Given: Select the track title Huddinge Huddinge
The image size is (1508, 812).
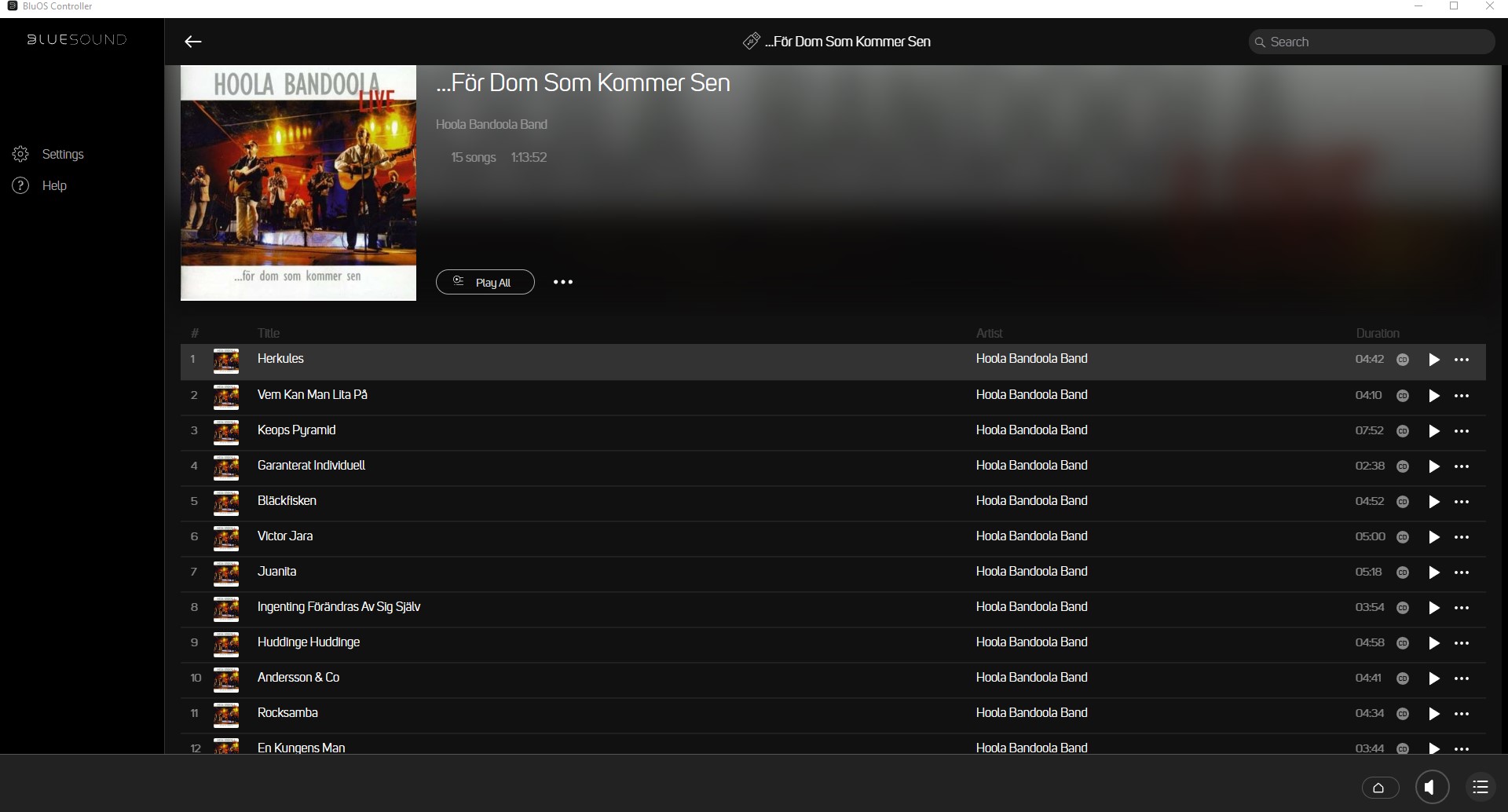Looking at the screenshot, I should pyautogui.click(x=309, y=642).
